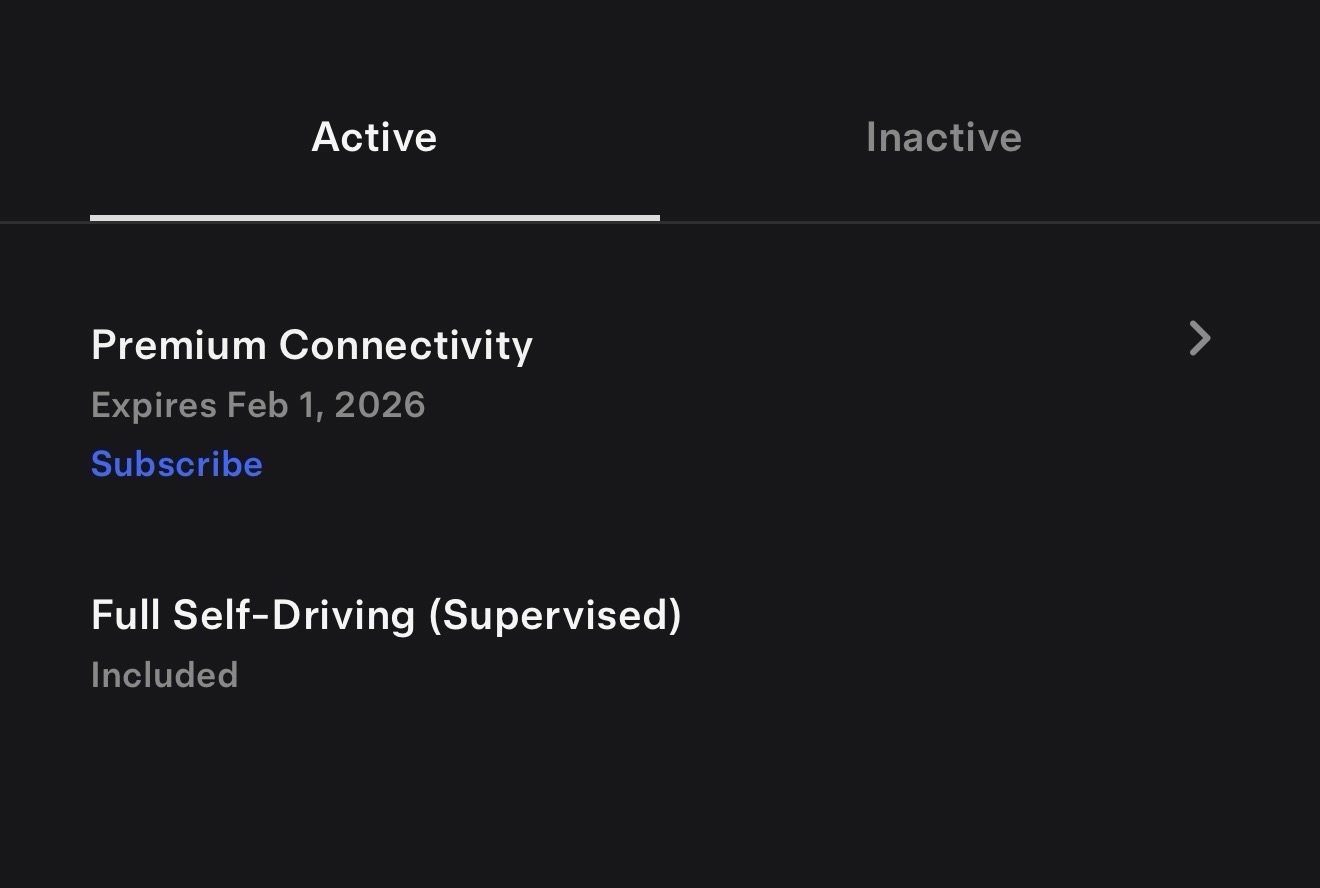Open the Premium Connectivity chevron arrow
This screenshot has height=888, width=1320.
click(1200, 339)
